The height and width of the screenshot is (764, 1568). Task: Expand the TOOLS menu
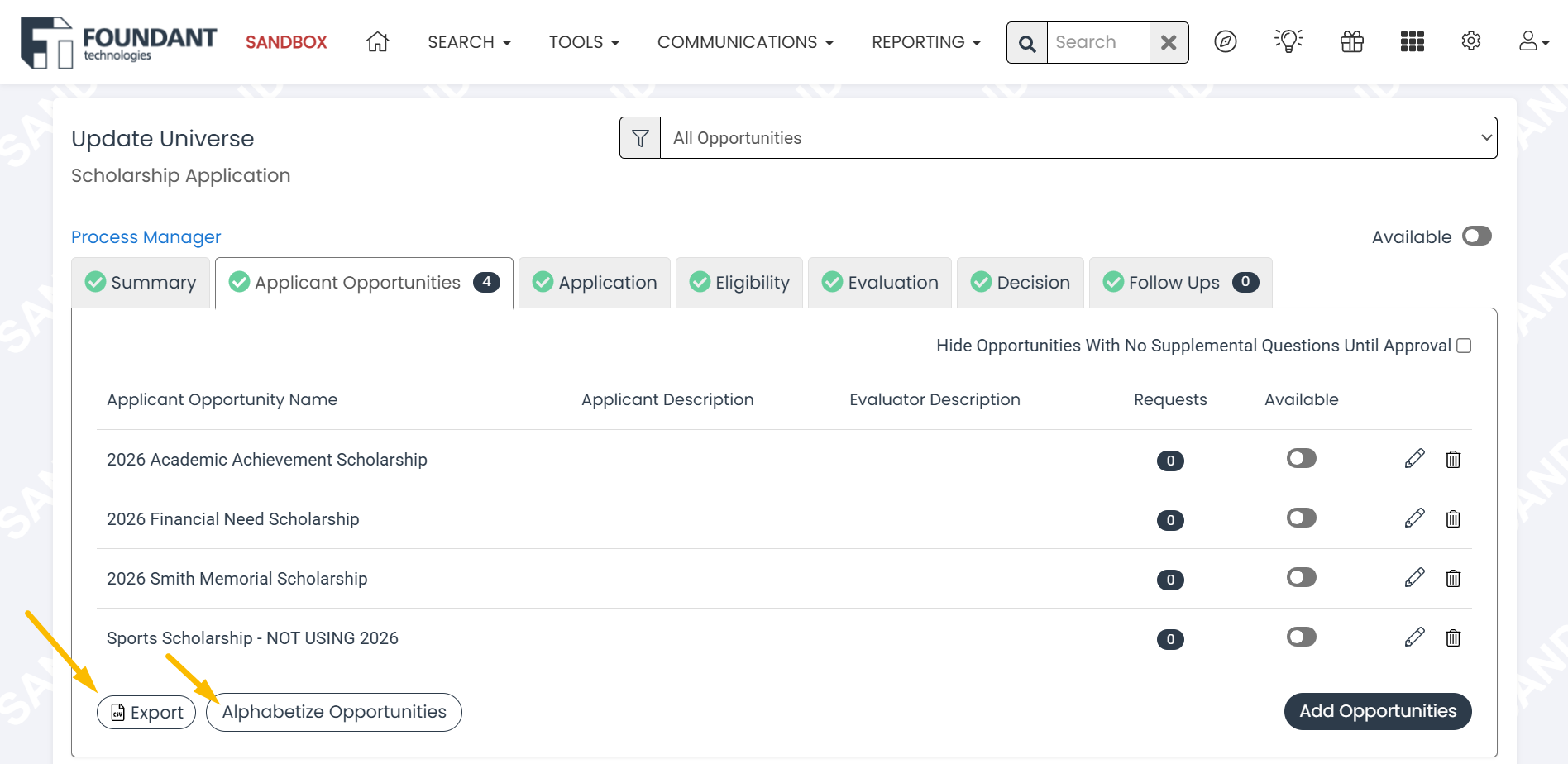click(x=585, y=42)
